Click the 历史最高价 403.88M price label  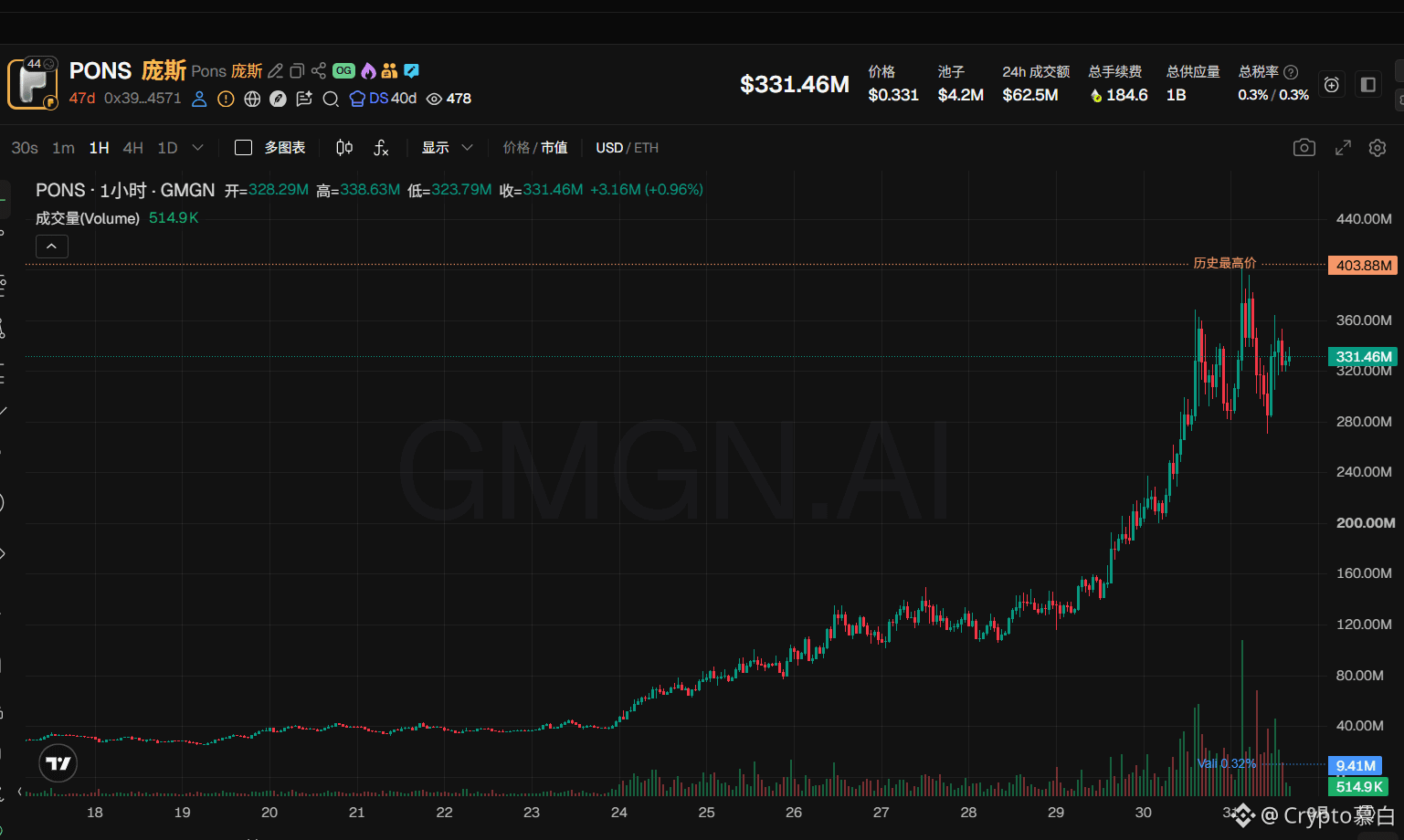click(x=1361, y=265)
